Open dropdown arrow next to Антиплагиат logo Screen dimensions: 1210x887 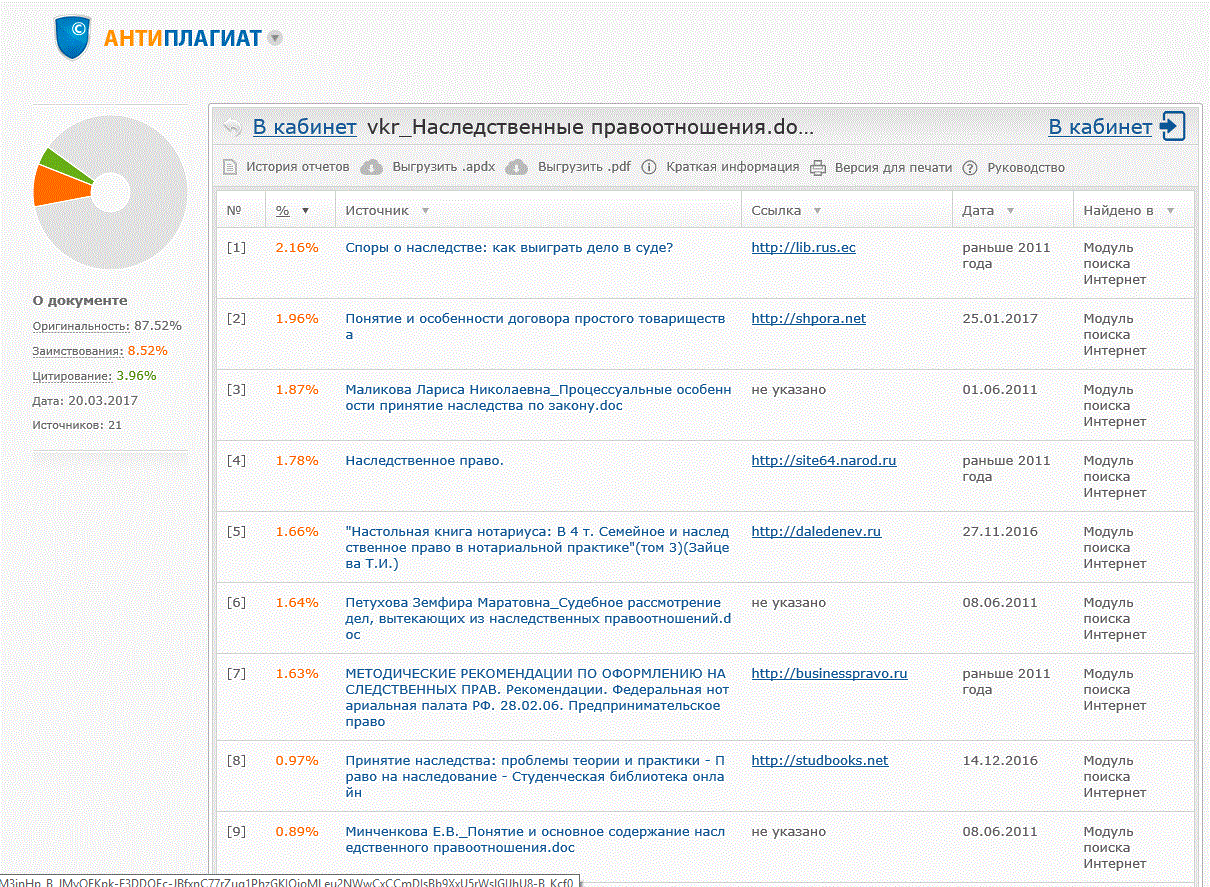pos(275,39)
